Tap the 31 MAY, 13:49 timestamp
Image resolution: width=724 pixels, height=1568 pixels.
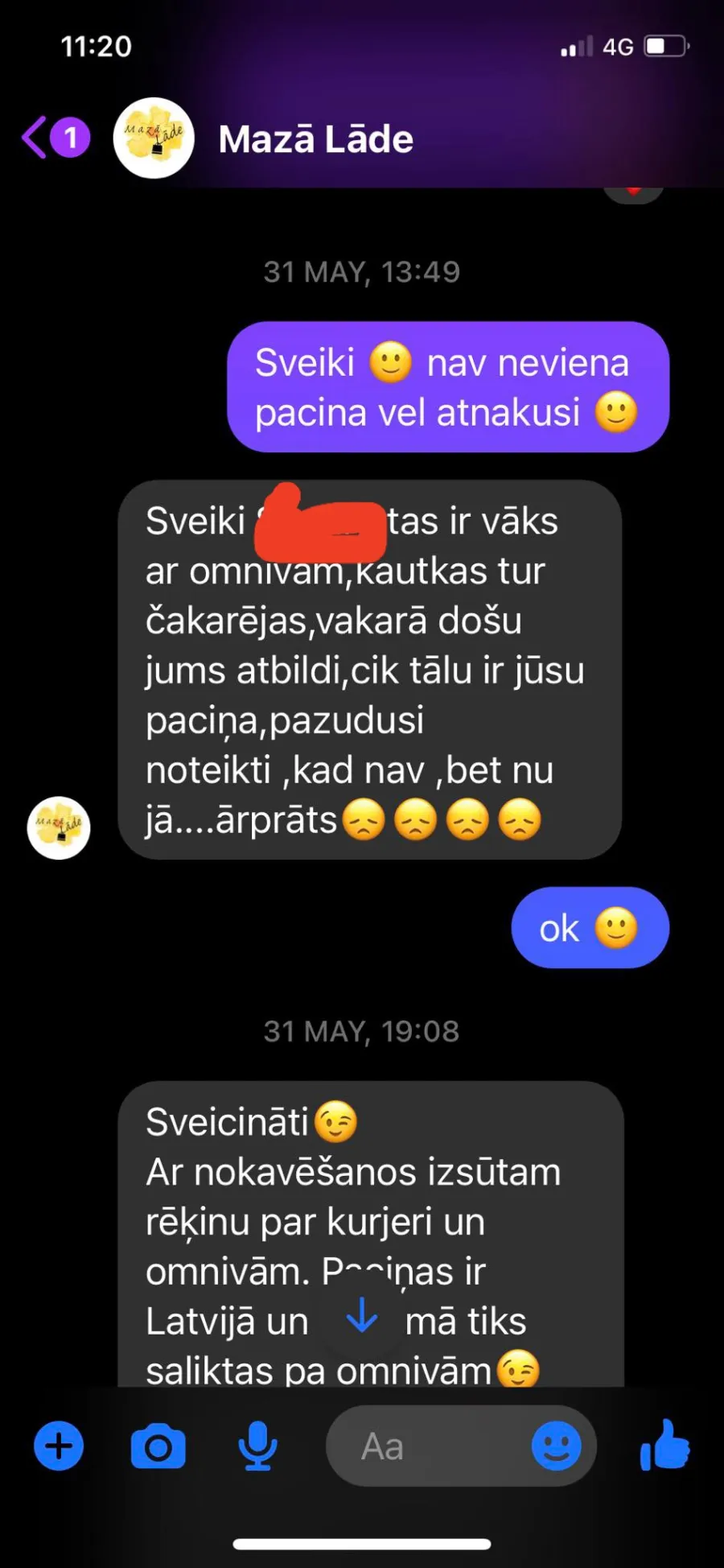362,272
